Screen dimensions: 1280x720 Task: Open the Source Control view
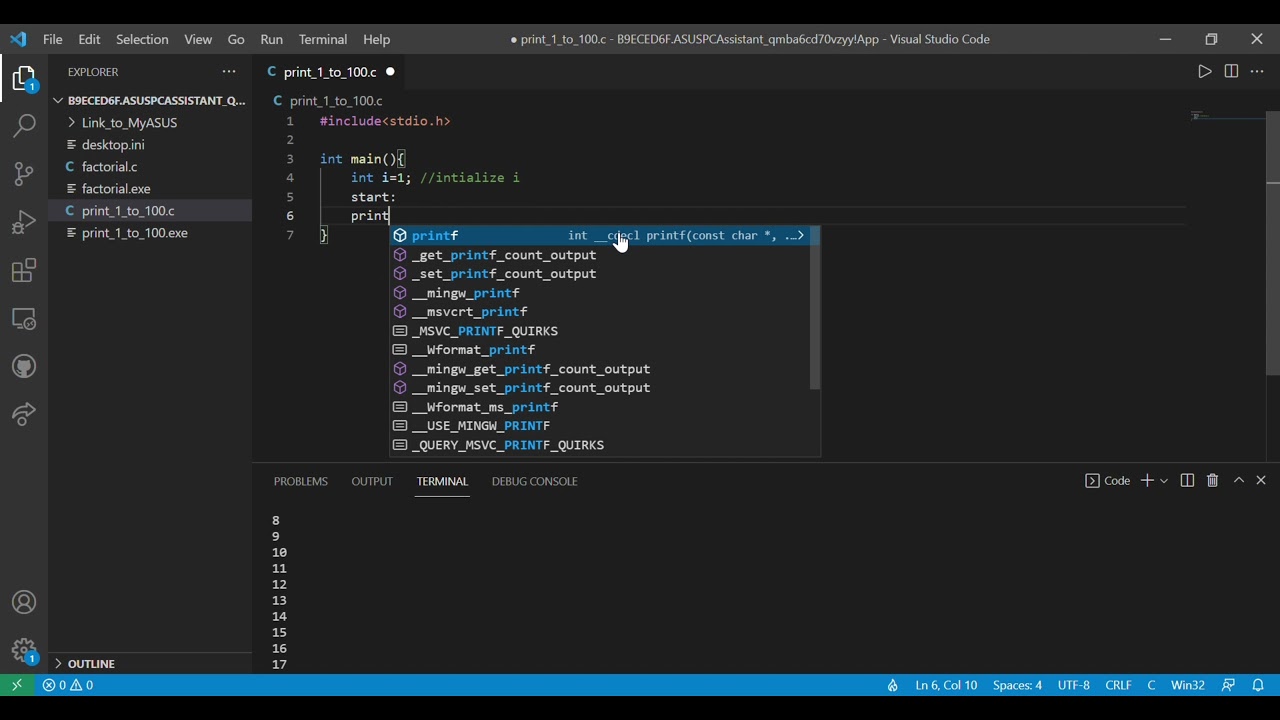(24, 174)
